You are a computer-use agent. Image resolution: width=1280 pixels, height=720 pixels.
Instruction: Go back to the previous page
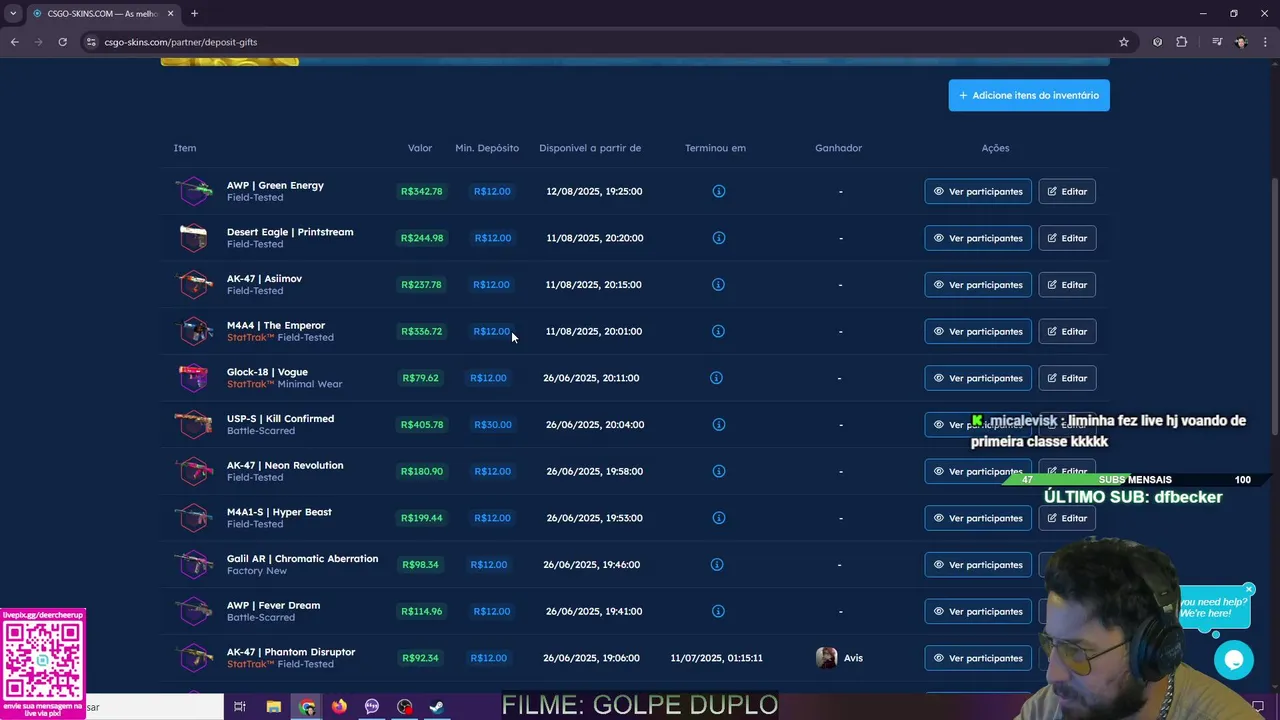[14, 42]
